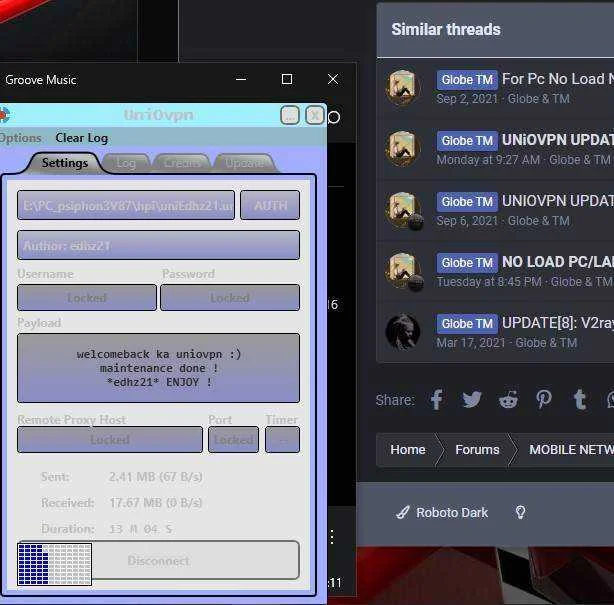The width and height of the screenshot is (614, 605).
Task: Click the Forums breadcrumb link
Action: click(x=477, y=450)
